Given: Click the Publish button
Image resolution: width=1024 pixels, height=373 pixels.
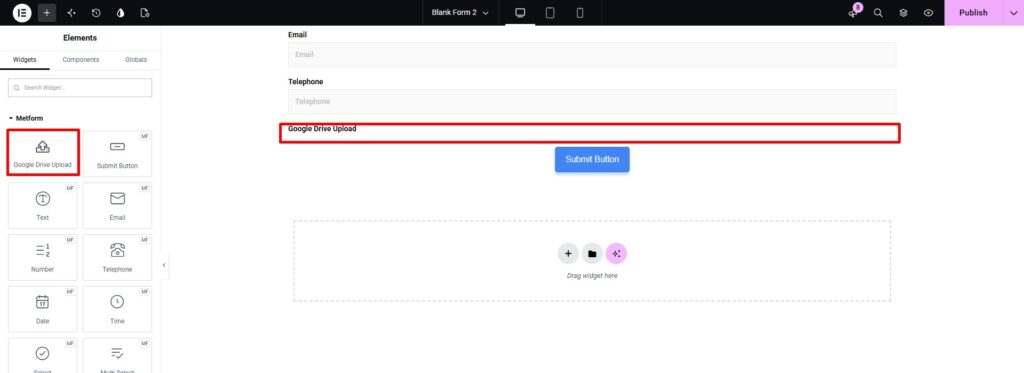Looking at the screenshot, I should coord(973,12).
